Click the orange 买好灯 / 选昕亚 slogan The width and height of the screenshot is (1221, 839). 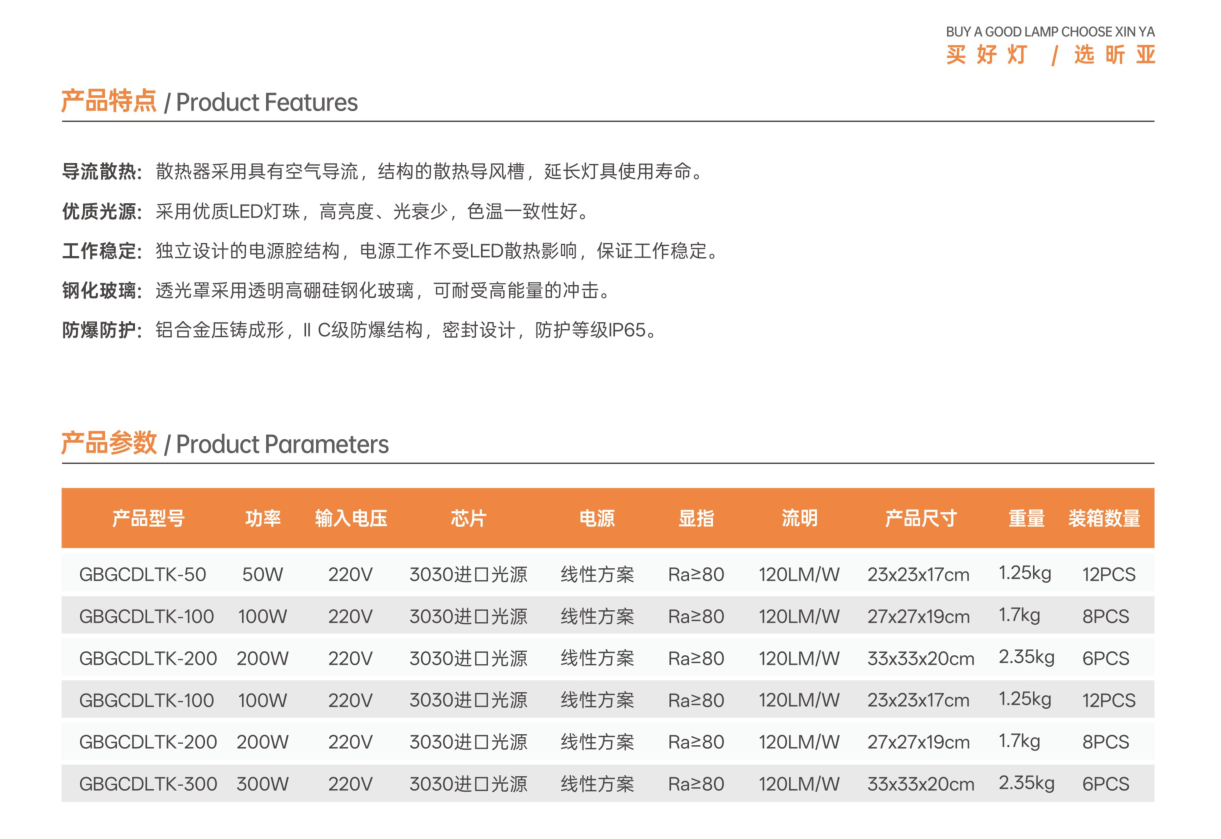pos(1050,56)
